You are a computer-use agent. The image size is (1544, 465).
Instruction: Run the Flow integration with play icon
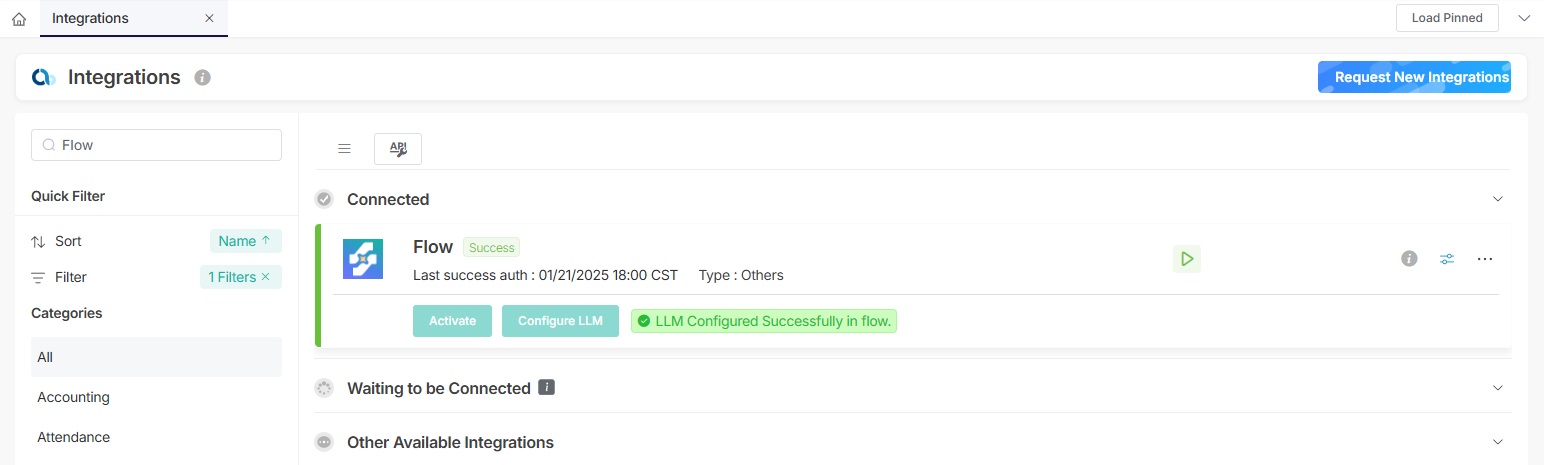coord(1187,259)
